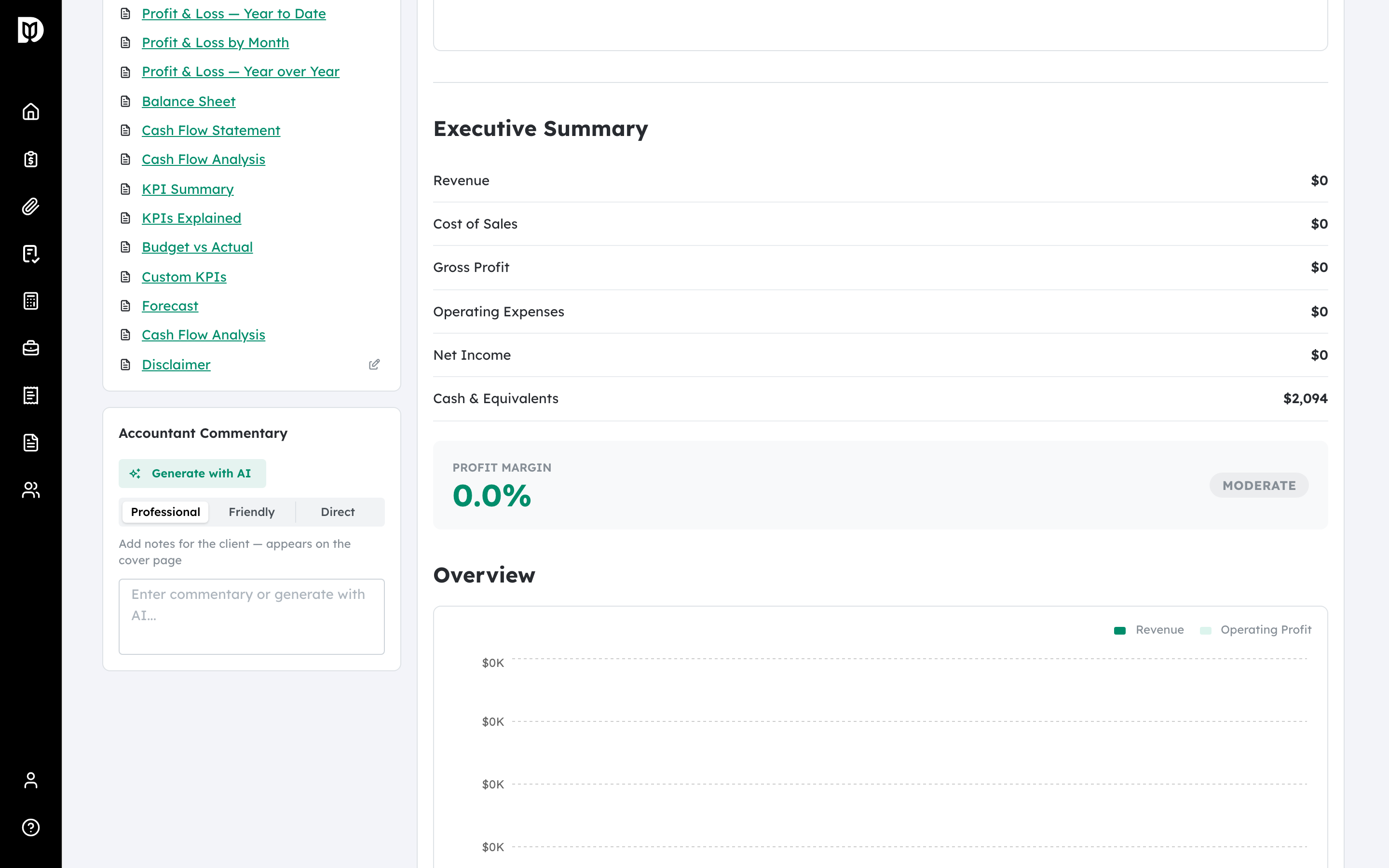
Task: Click the Cash & Equivalents $2,094 value
Action: (x=1305, y=398)
